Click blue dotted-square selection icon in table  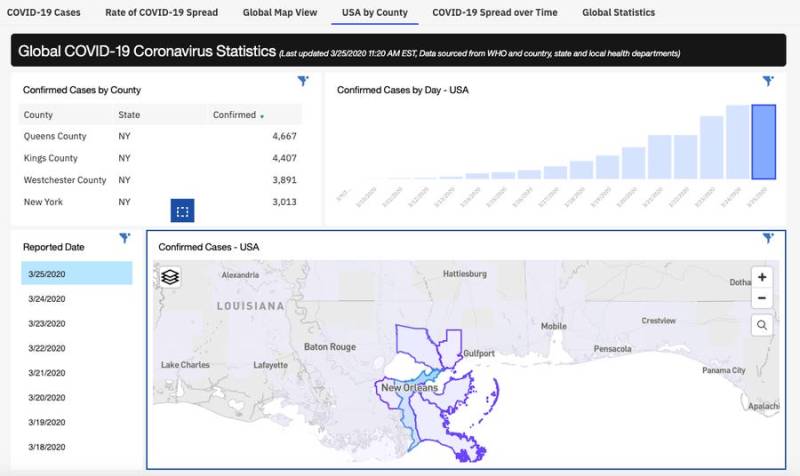coord(182,211)
